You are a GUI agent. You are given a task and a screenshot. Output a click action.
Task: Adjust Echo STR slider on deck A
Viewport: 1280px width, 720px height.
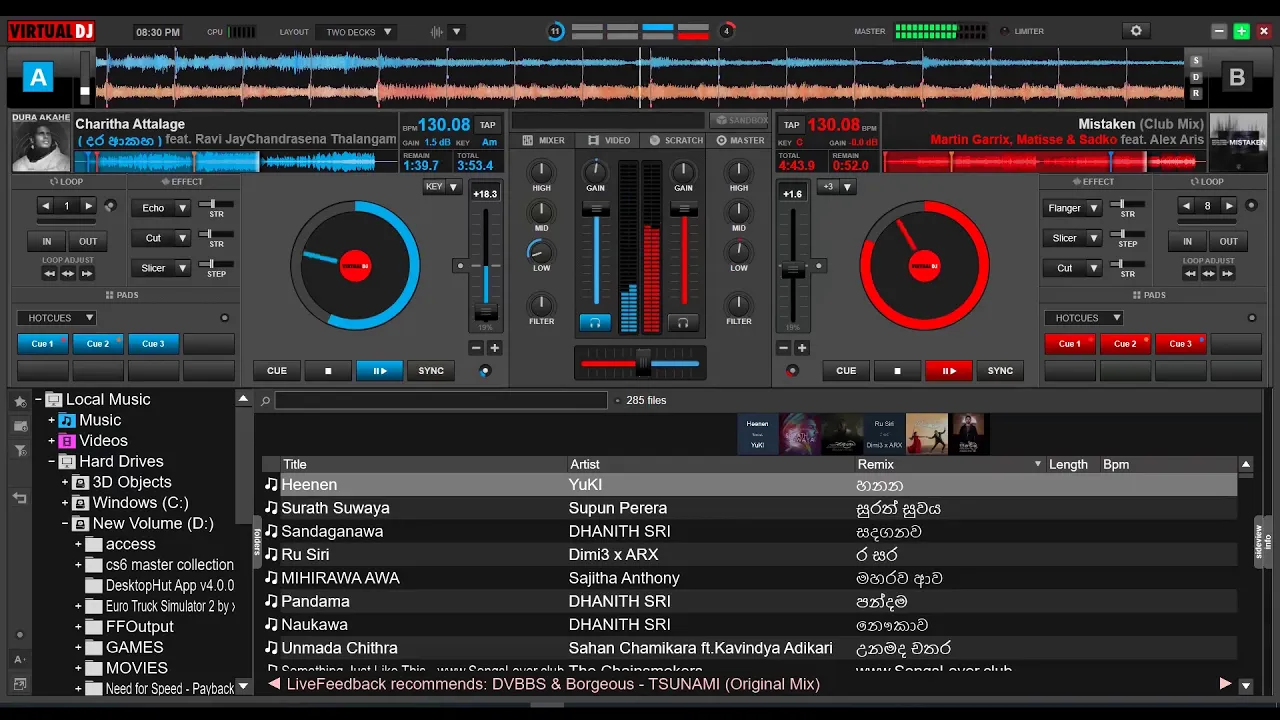(x=216, y=204)
